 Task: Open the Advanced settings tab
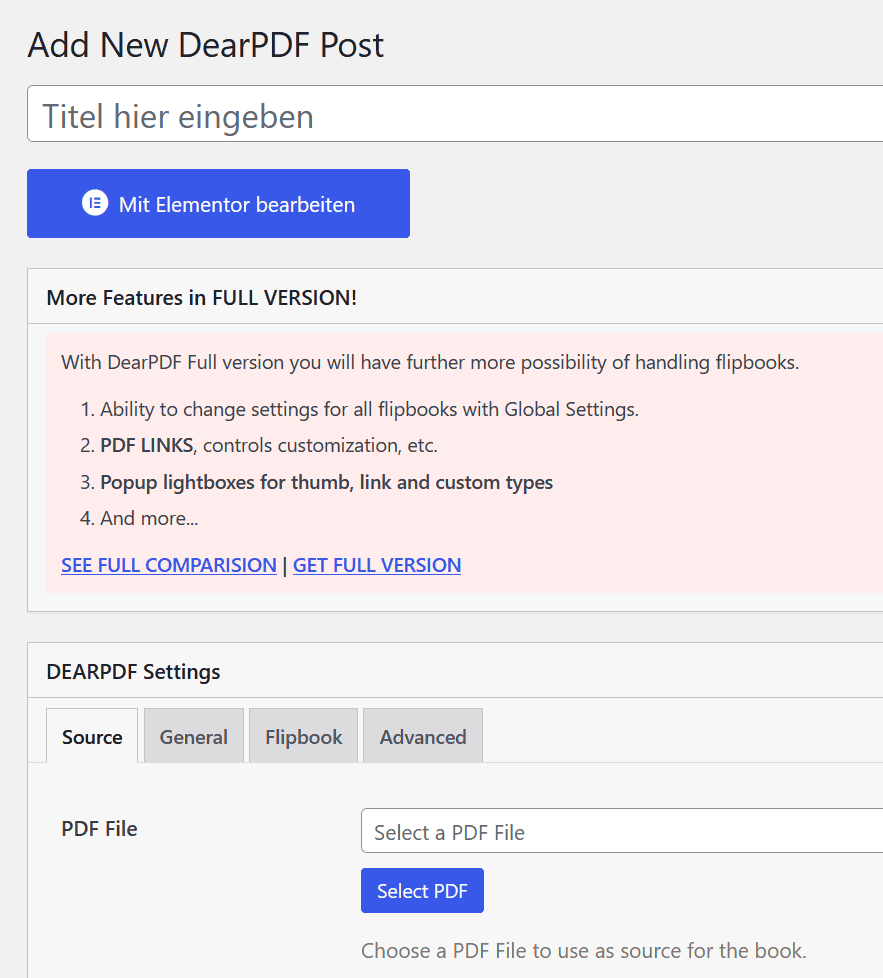pyautogui.click(x=423, y=737)
